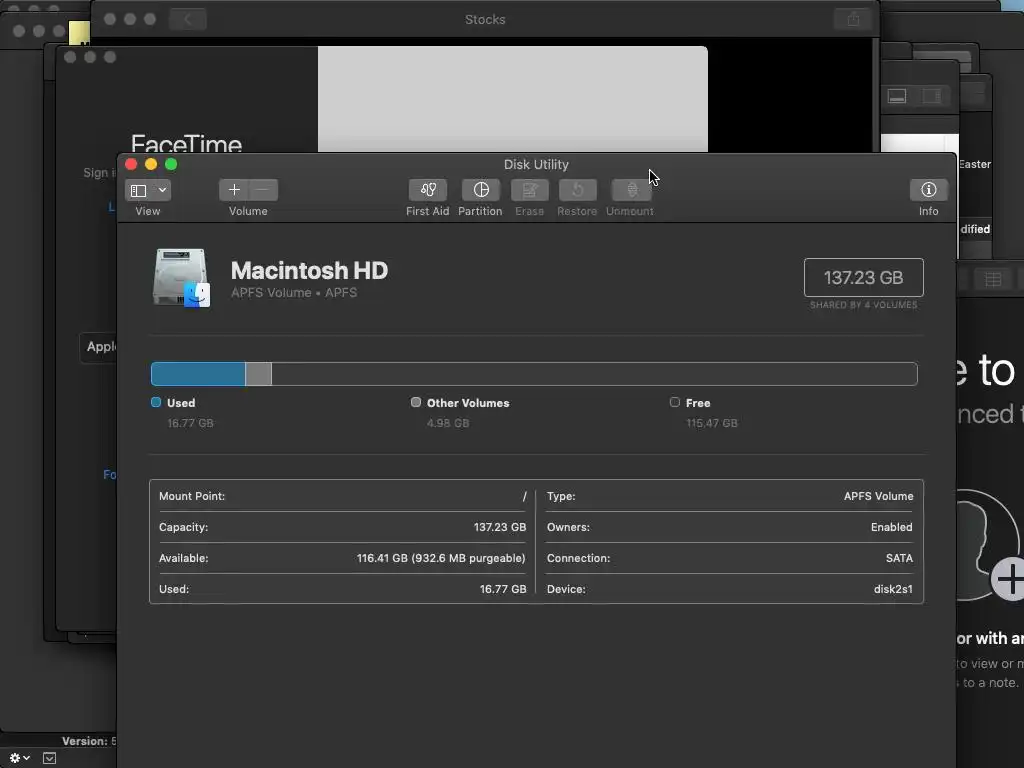Click the checkbox icon beside the gear

pos(50,758)
